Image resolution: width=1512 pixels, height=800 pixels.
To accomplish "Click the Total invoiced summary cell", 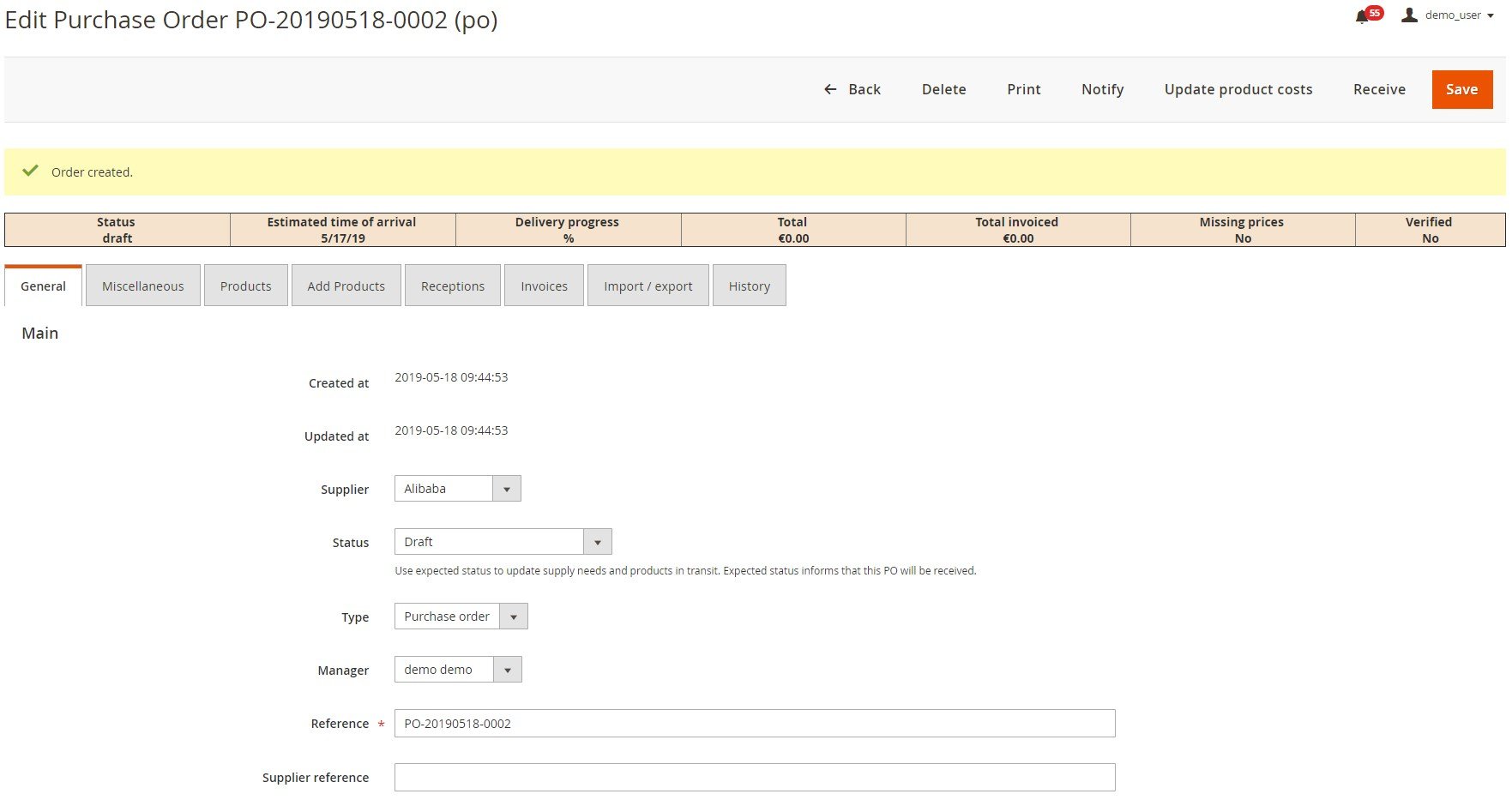I will coord(1018,230).
